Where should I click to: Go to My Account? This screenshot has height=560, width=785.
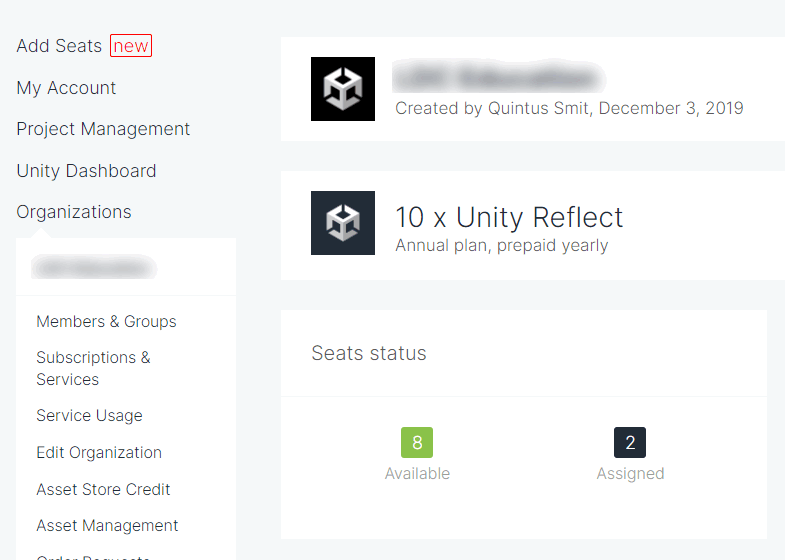[x=66, y=88]
